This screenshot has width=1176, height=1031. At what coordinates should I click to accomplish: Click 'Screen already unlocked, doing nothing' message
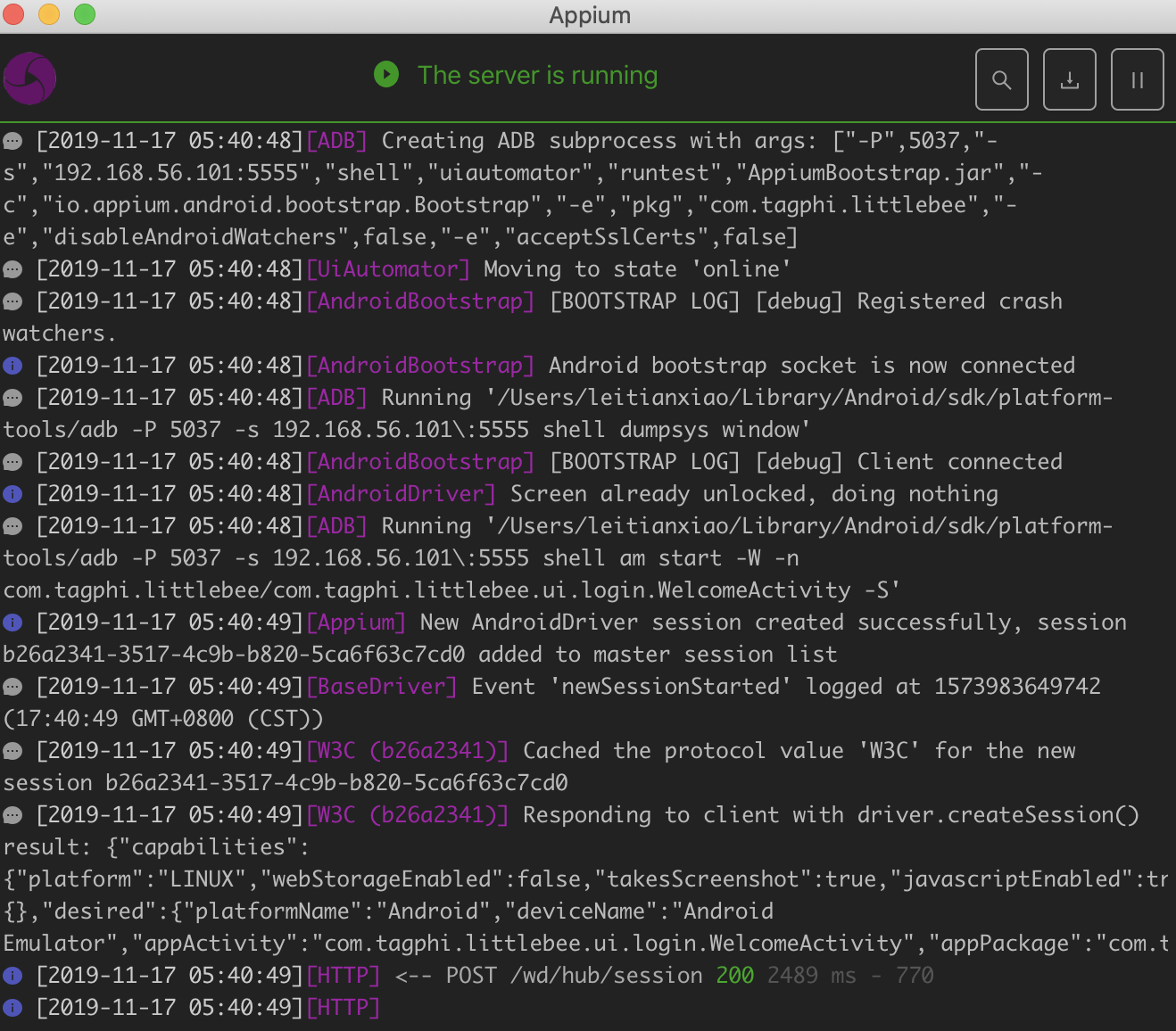(x=755, y=494)
